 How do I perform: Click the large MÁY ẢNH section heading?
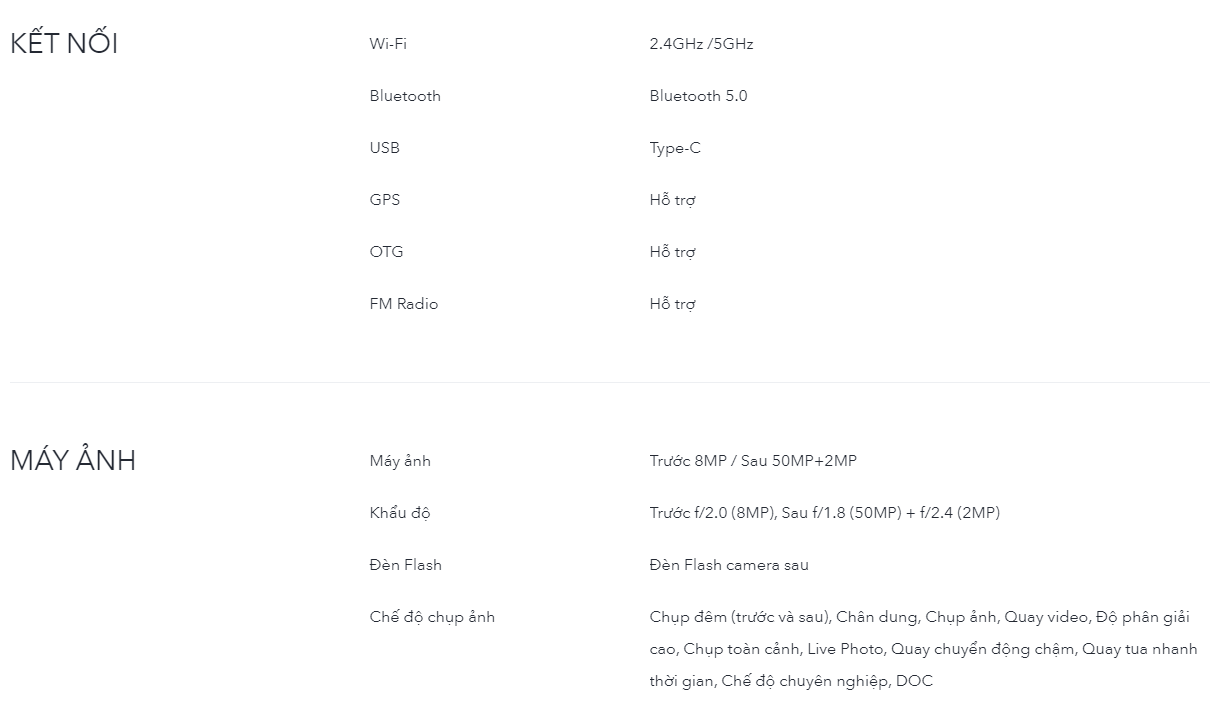tap(73, 461)
